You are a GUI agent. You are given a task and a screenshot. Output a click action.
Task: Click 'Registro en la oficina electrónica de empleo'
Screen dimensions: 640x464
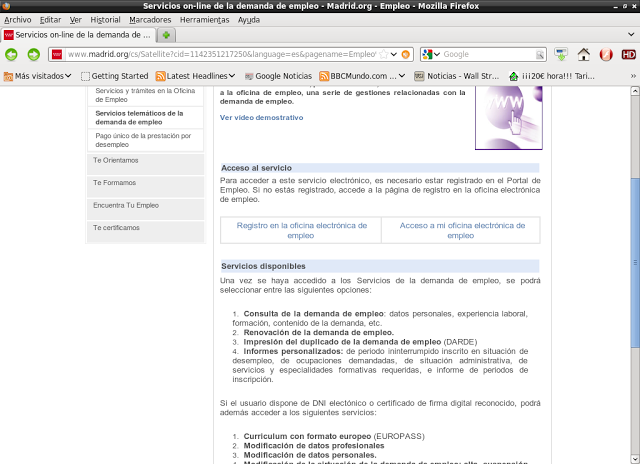click(x=301, y=230)
